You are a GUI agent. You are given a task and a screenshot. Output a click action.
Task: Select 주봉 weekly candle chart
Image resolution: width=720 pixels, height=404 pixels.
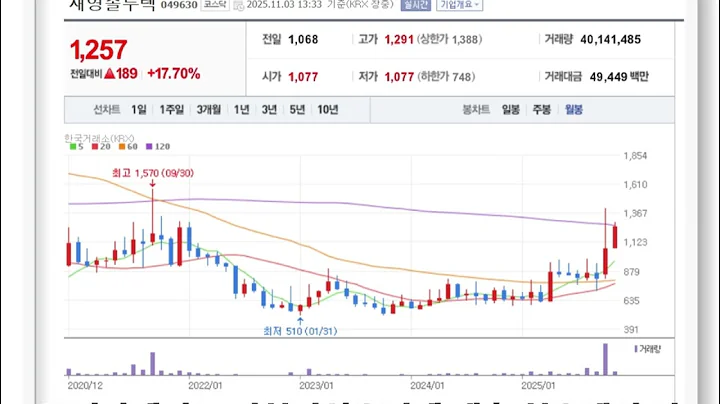[541, 110]
